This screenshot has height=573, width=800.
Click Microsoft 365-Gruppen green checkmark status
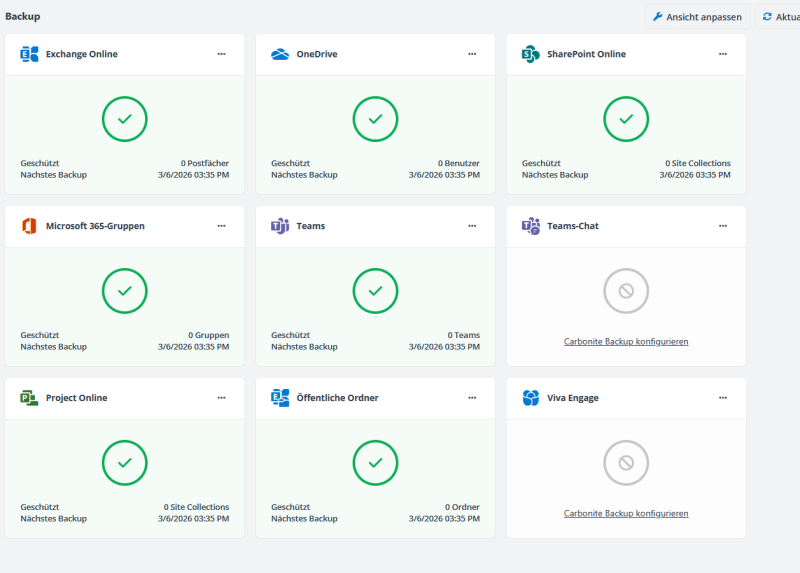[x=124, y=291]
